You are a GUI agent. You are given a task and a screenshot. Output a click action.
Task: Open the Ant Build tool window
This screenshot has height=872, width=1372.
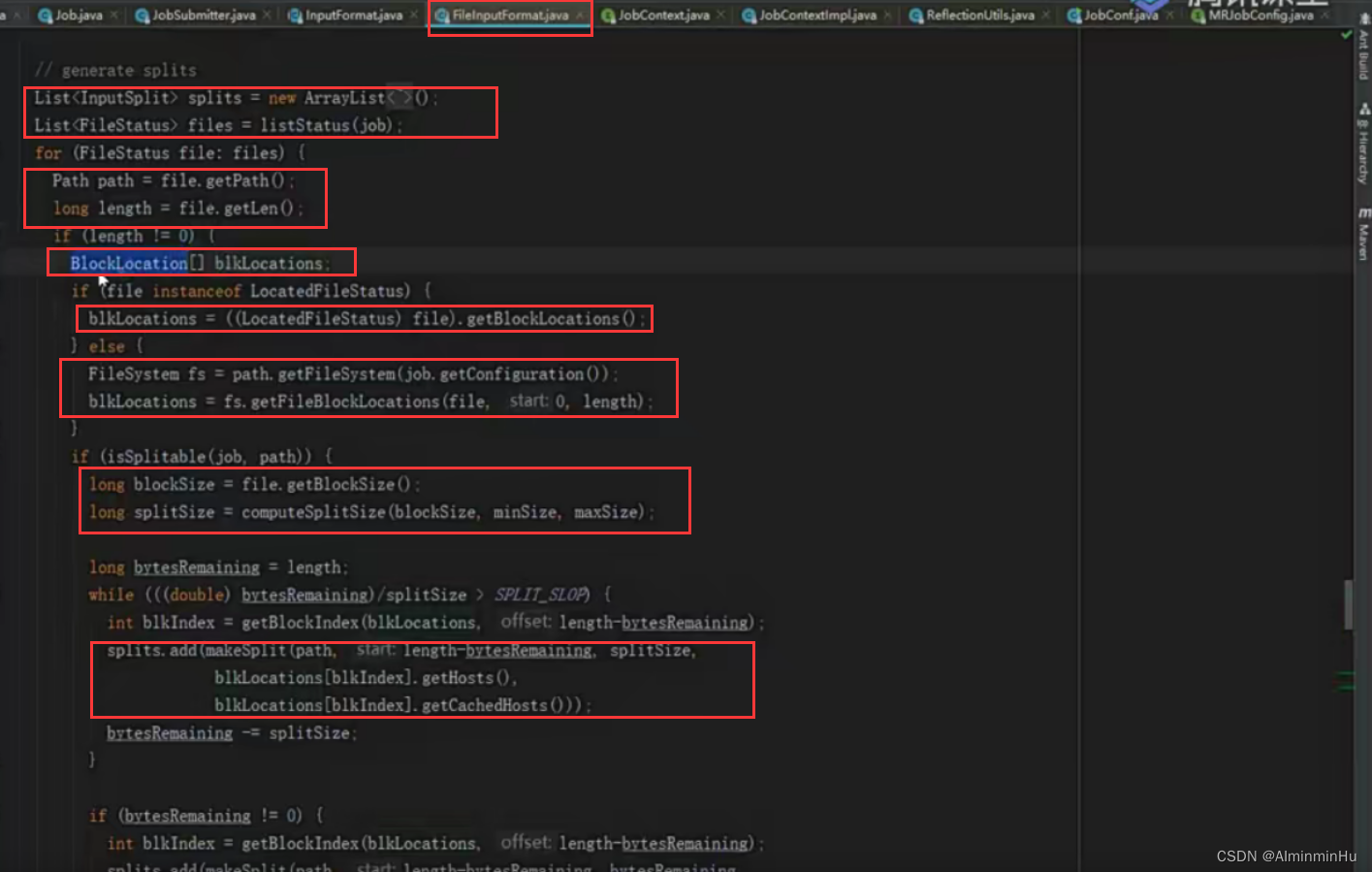click(x=1363, y=54)
